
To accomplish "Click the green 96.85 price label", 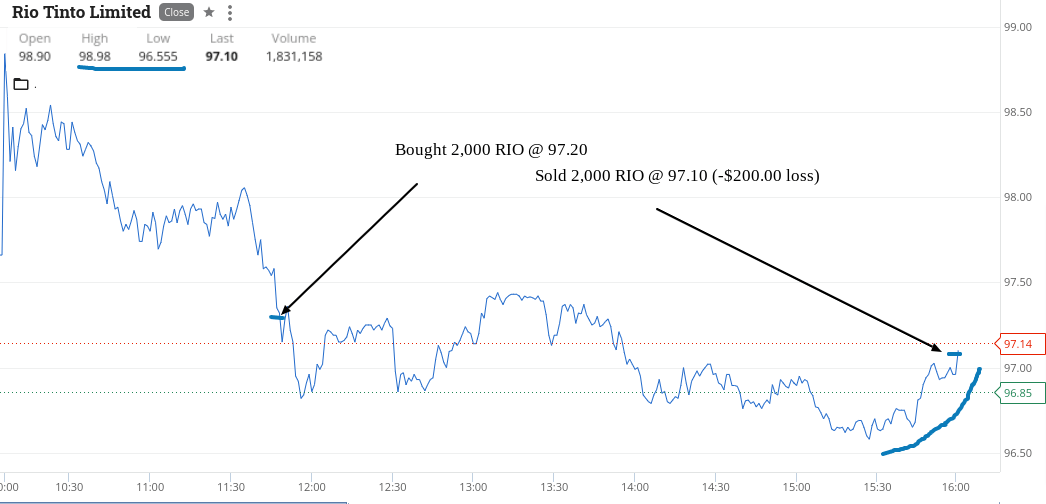I will (1017, 393).
